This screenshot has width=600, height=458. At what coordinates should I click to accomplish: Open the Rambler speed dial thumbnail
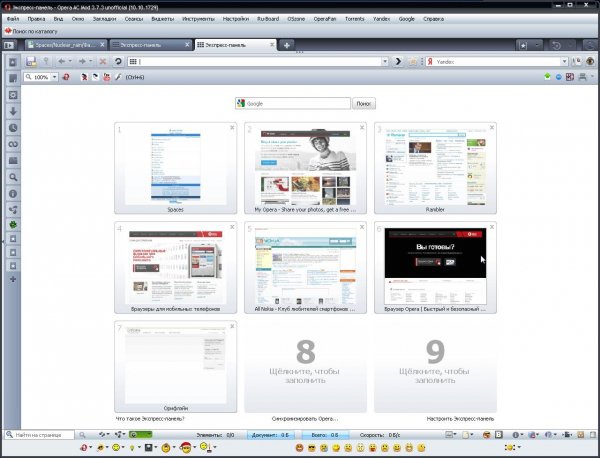[x=435, y=168]
